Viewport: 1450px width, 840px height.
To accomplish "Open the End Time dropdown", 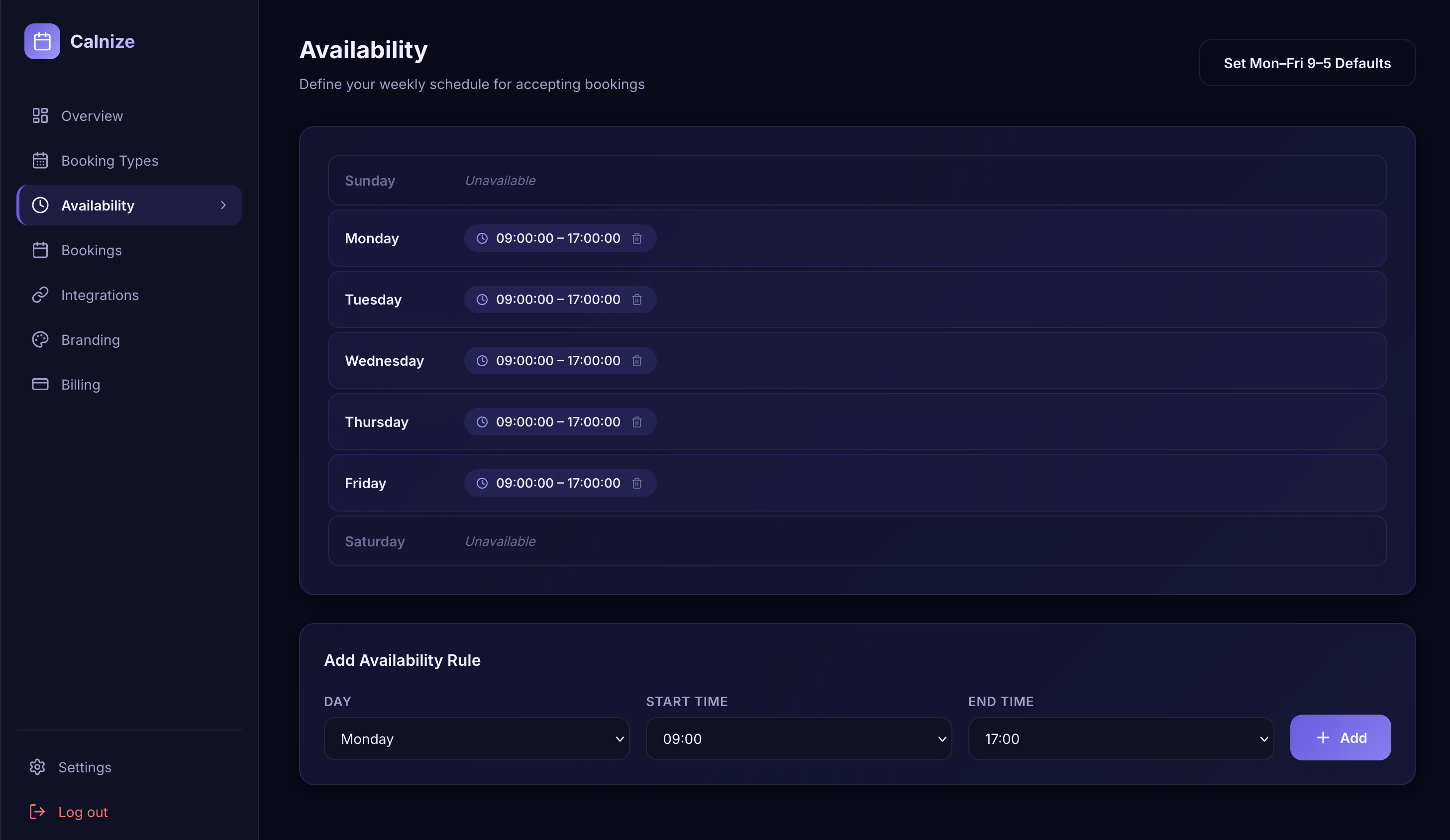I will click(1120, 739).
